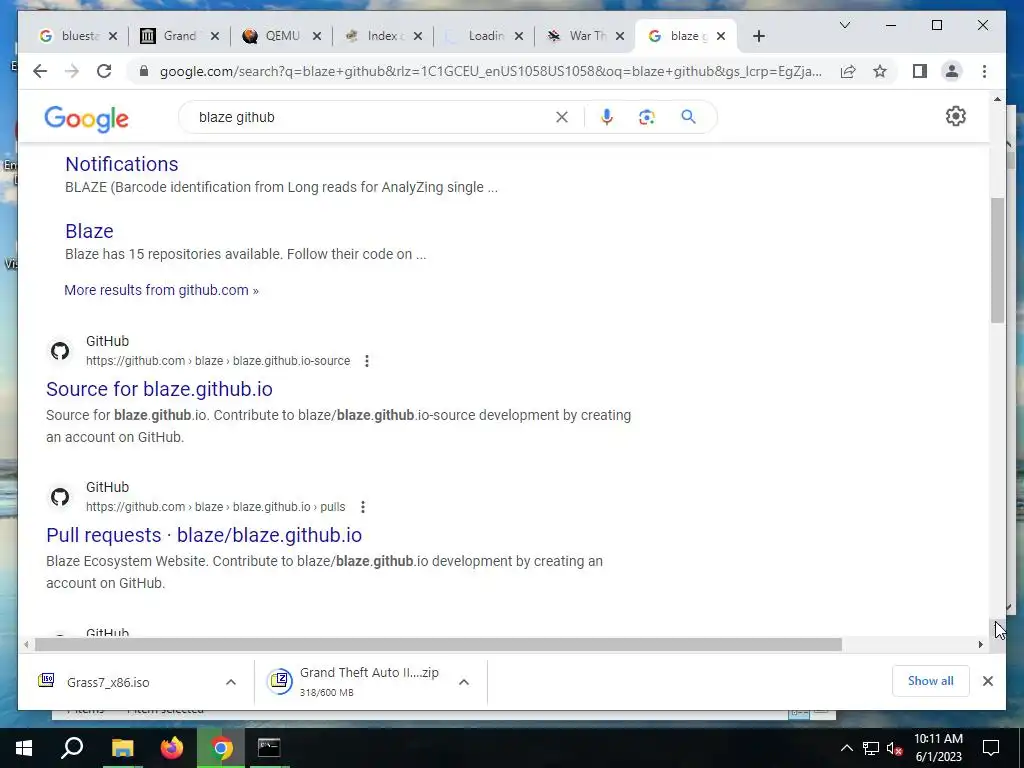Open the Chrome profile avatar
The image size is (1024, 768).
tap(952, 71)
